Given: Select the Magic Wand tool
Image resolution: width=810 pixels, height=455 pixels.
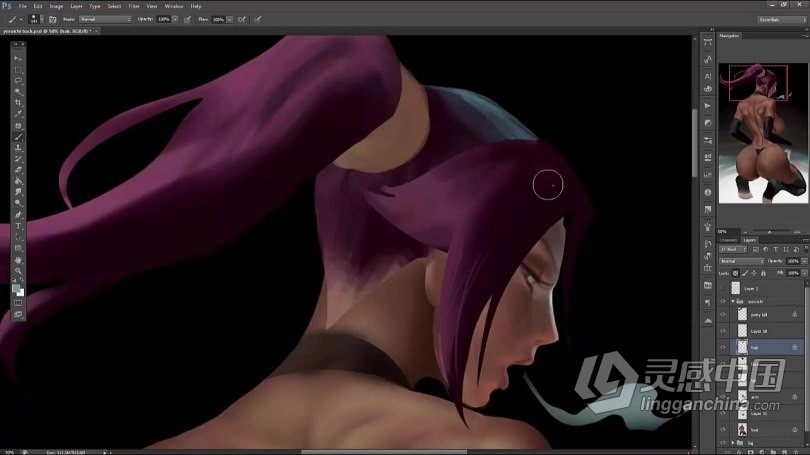Looking at the screenshot, I should click(x=18, y=92).
